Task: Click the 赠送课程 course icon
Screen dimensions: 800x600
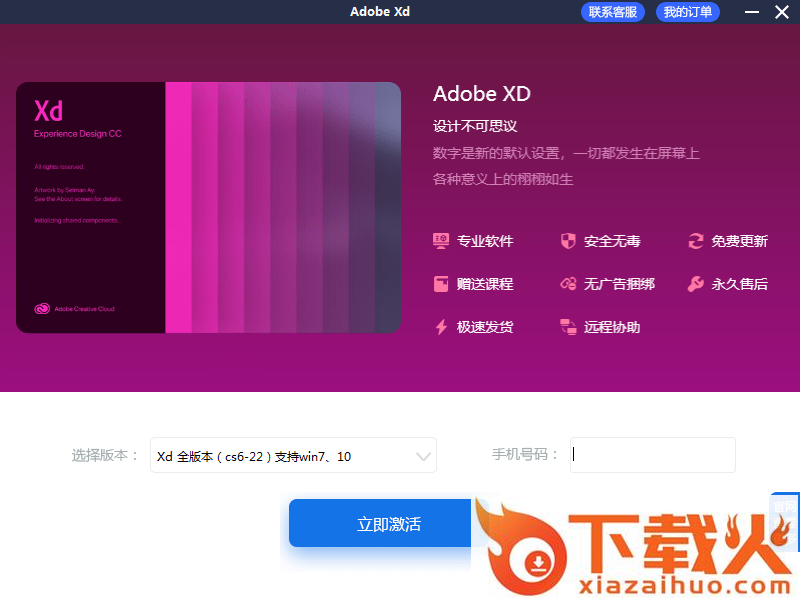Action: tap(441, 284)
